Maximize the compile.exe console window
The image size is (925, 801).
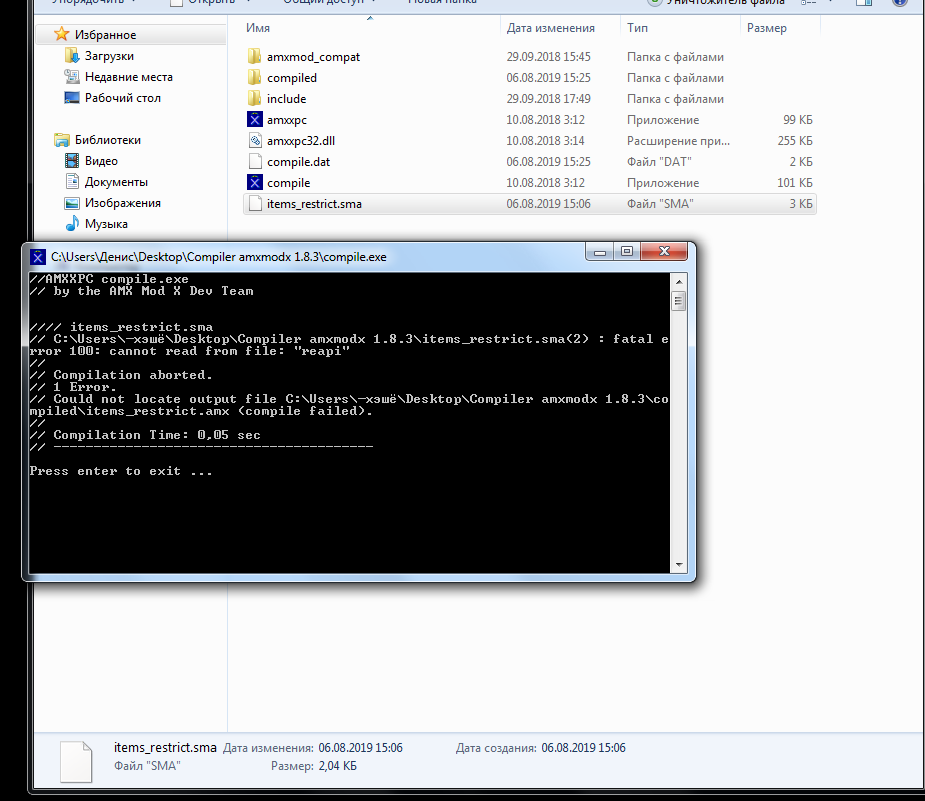(x=626, y=251)
